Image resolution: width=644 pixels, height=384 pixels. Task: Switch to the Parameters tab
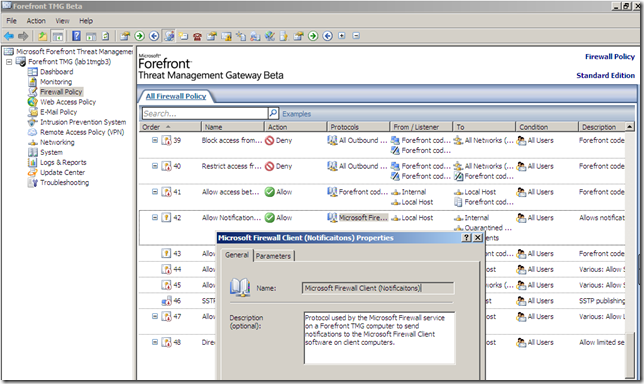click(273, 256)
